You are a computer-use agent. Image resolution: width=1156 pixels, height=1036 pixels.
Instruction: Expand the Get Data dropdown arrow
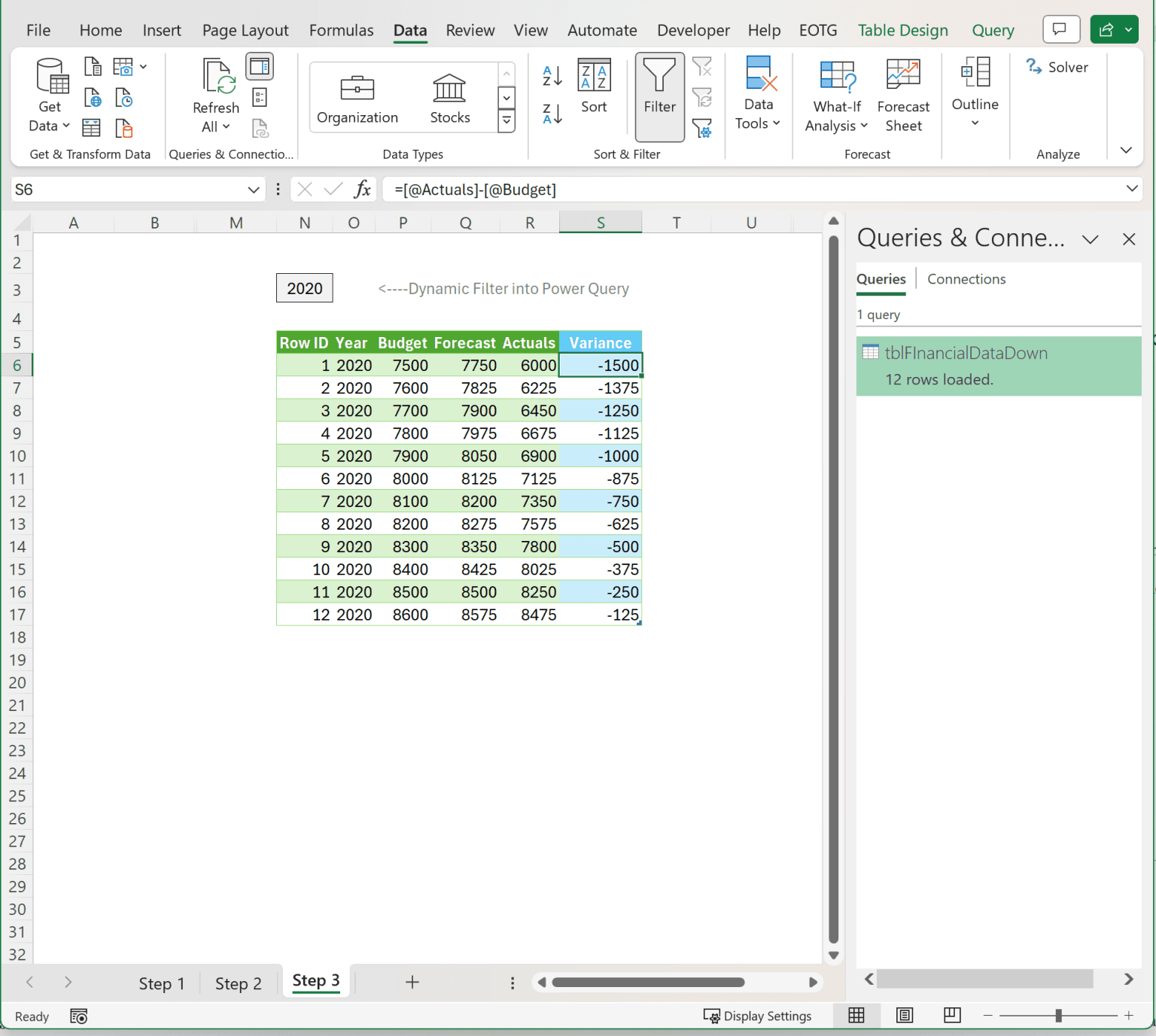pos(68,126)
